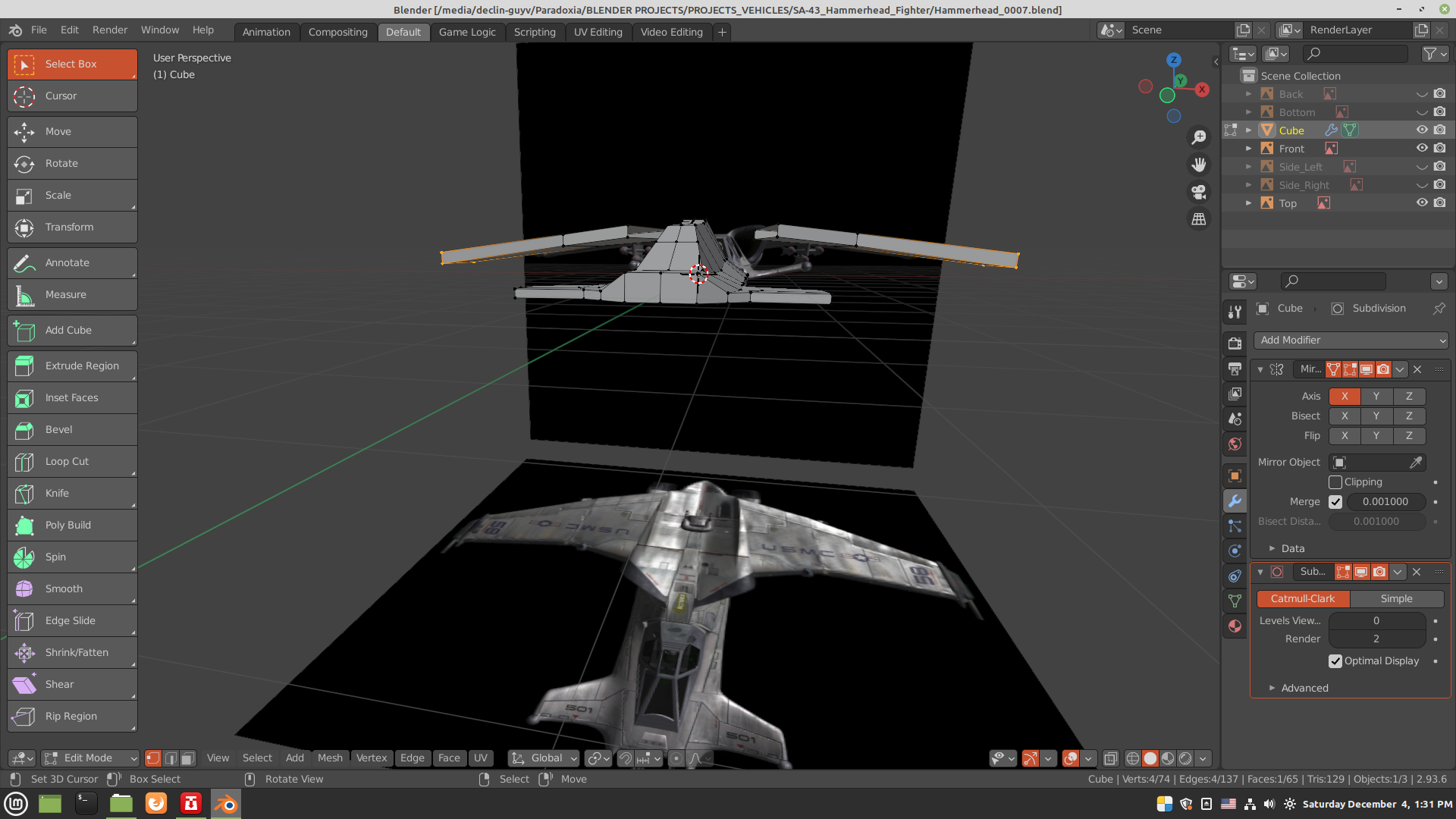Adjust the Levels Viewport value field

tap(1376, 621)
